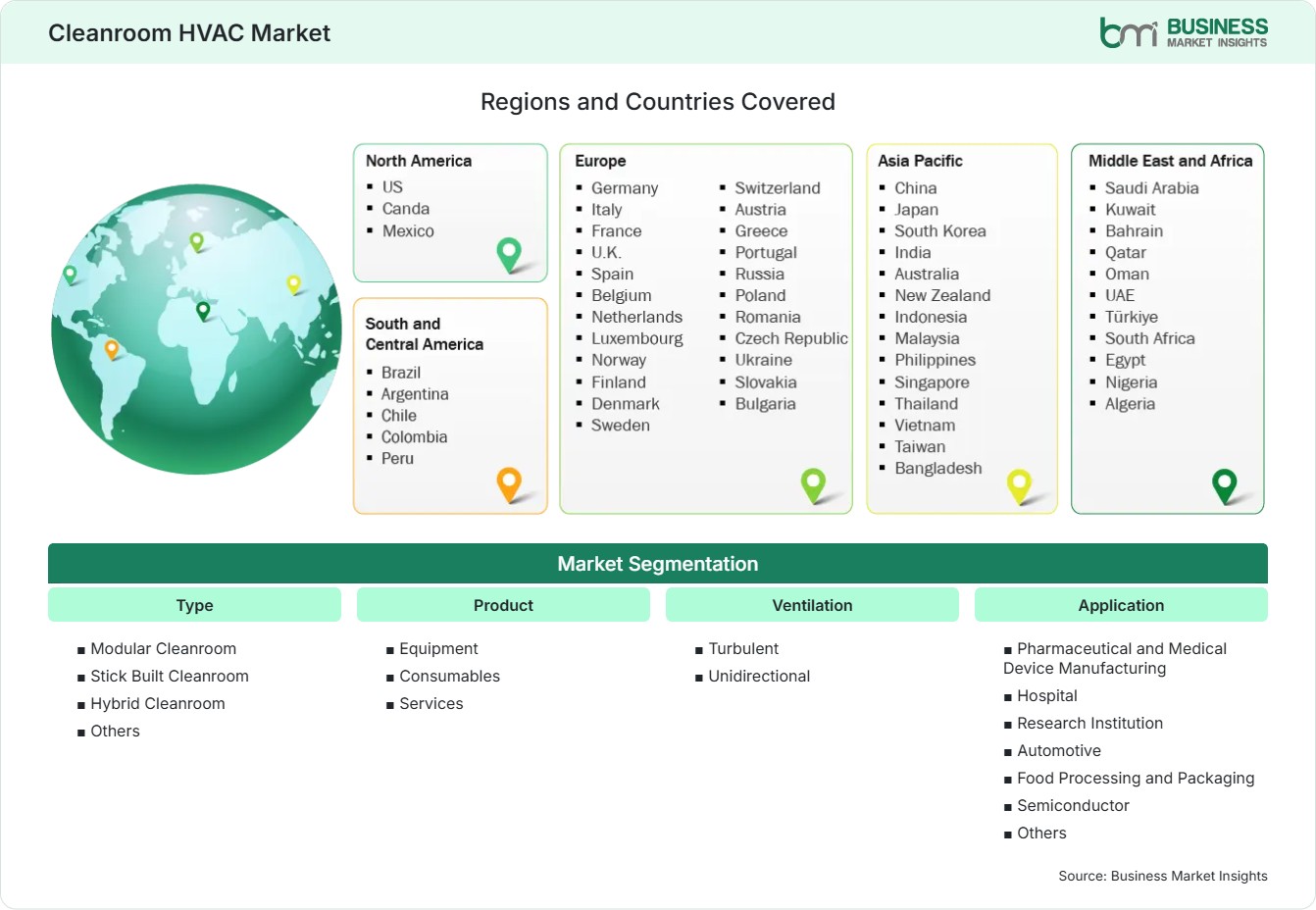Viewport: 1316px width, 910px height.
Task: Select the Type segmentation header
Action: pyautogui.click(x=194, y=605)
